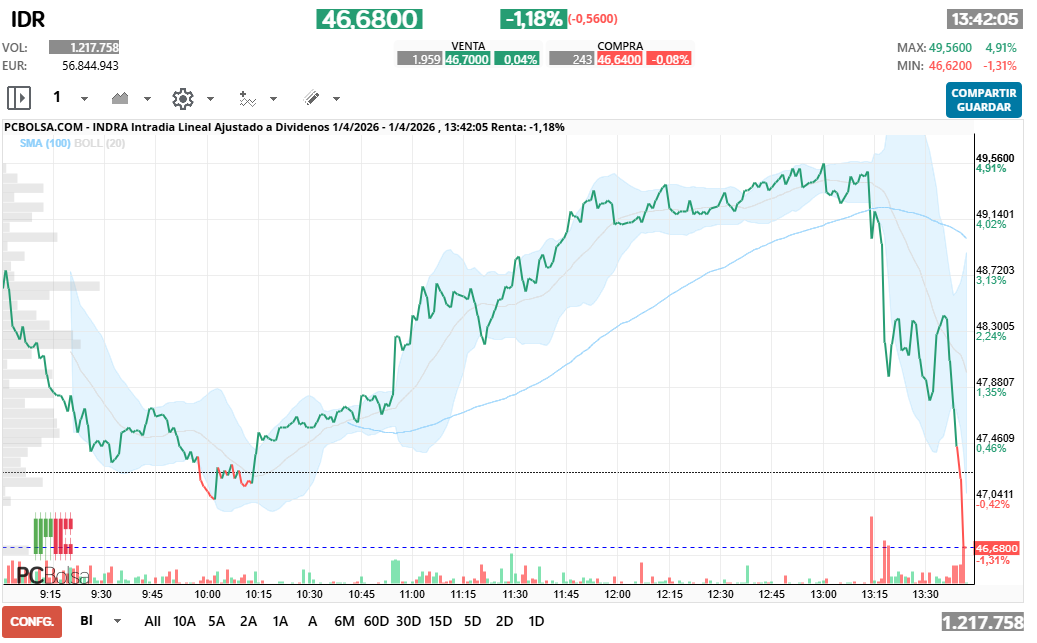The height and width of the screenshot is (643, 1037).
Task: Select the drawing pencil tool icon
Action: tap(311, 99)
